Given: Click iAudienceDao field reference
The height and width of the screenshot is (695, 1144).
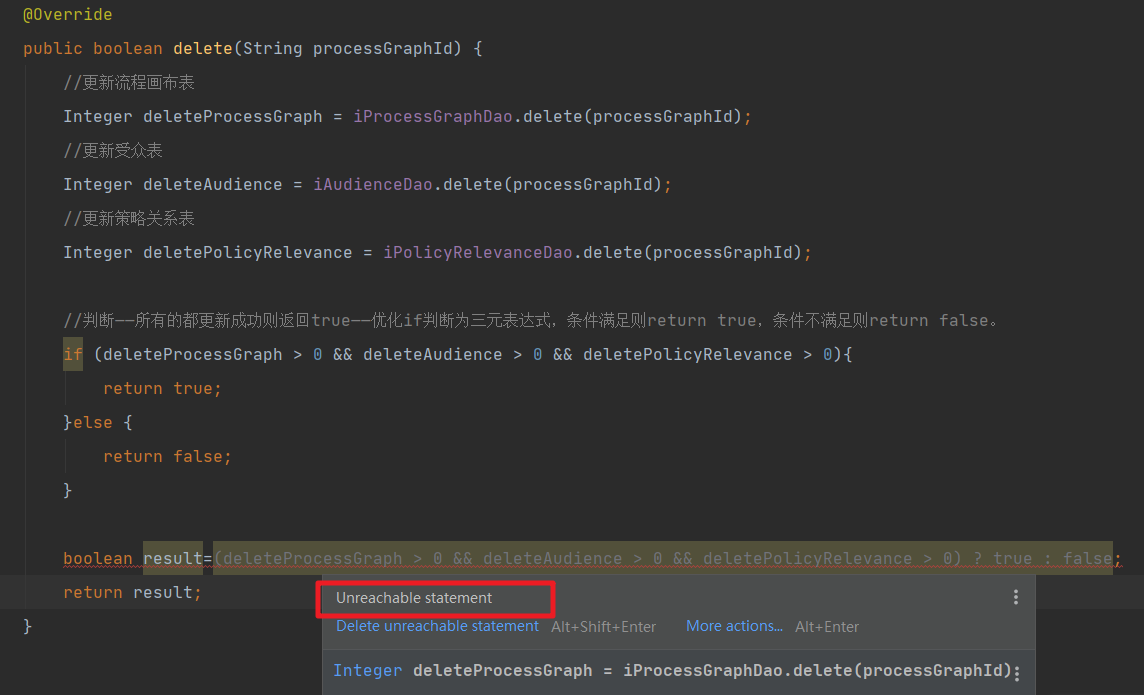Looking at the screenshot, I should pyautogui.click(x=373, y=185).
